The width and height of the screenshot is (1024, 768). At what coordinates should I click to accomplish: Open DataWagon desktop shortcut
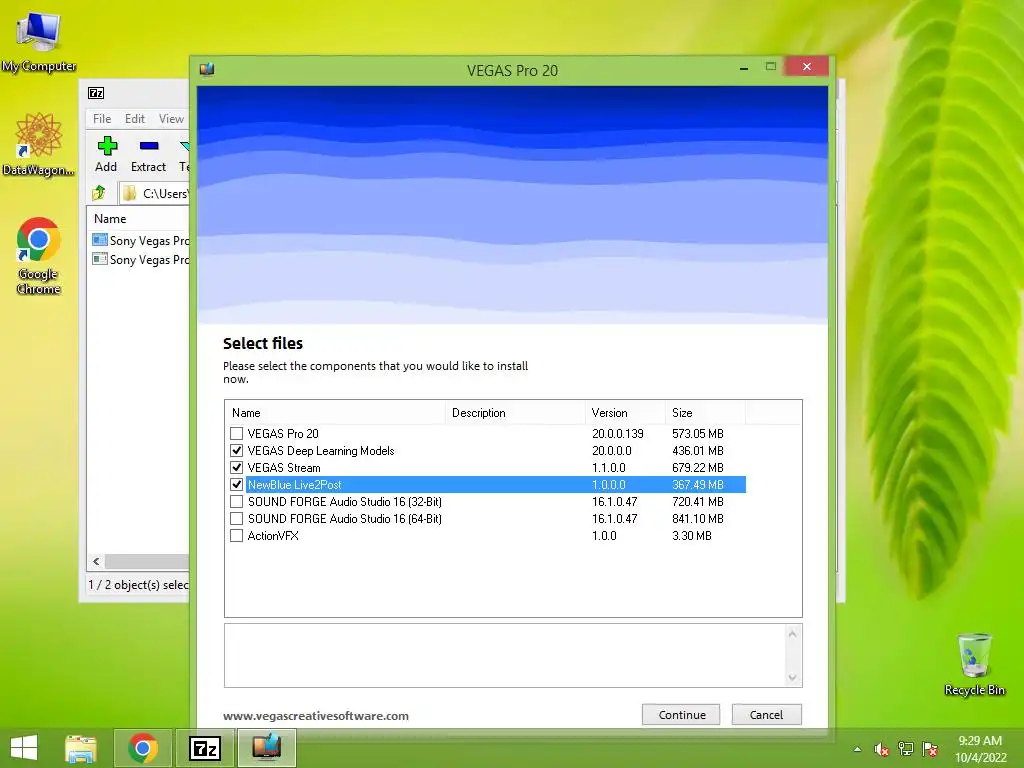click(x=39, y=144)
